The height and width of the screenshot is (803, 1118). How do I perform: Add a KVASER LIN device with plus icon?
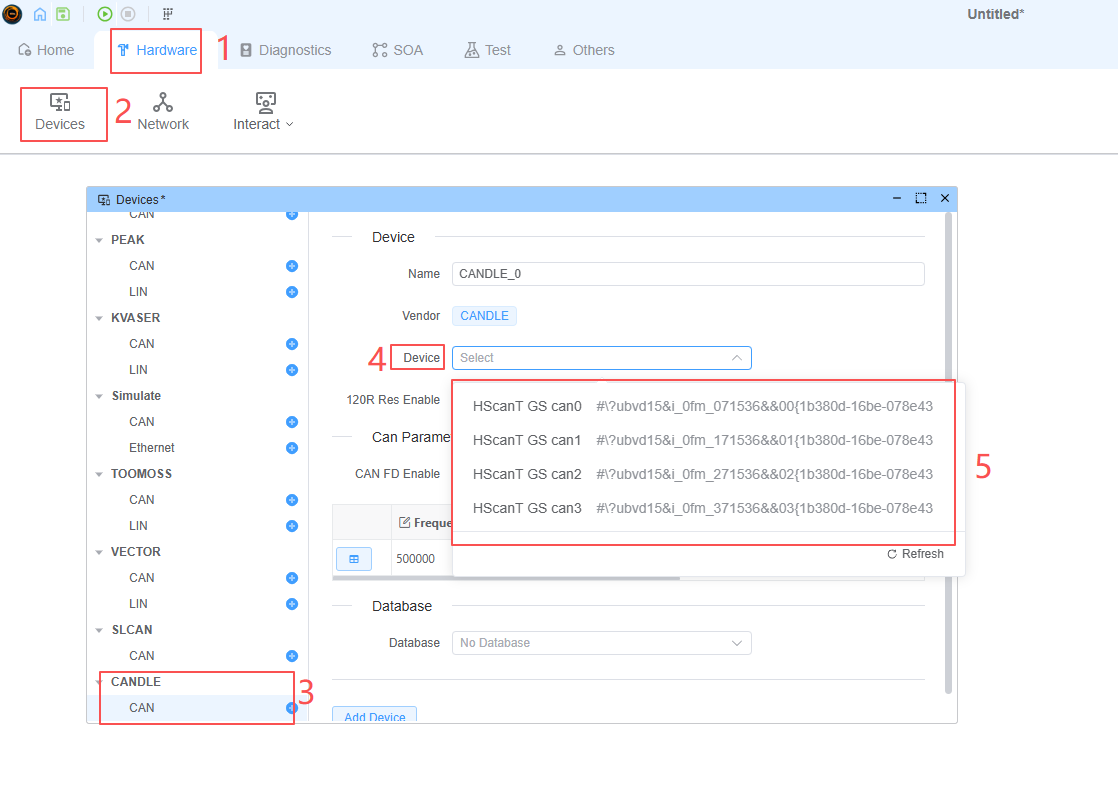[x=292, y=370]
